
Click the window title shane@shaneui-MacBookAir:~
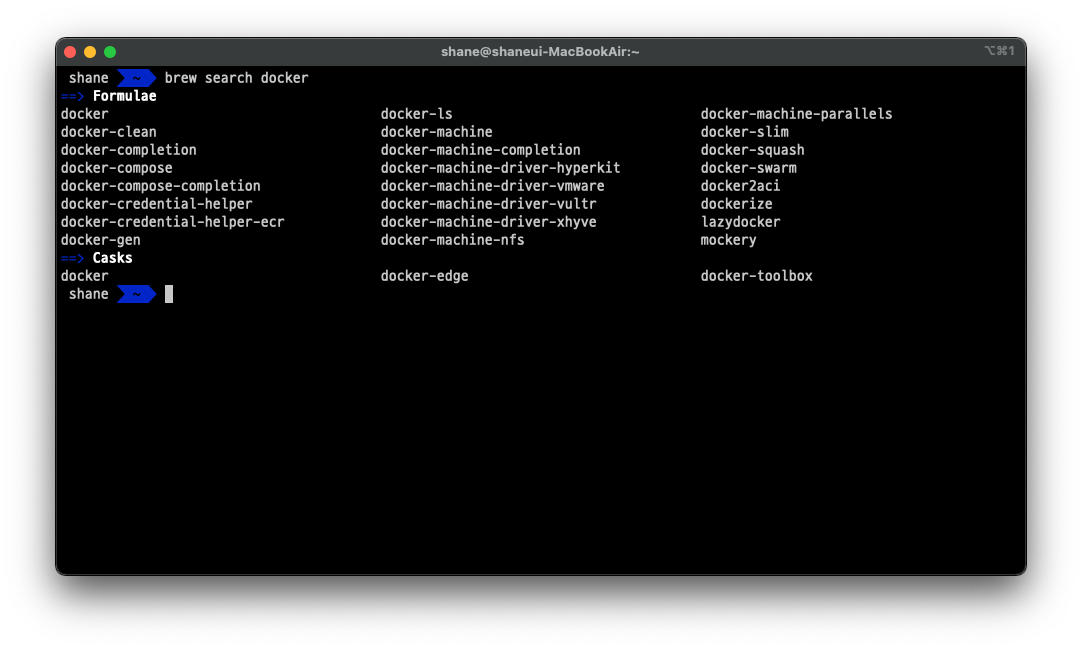point(540,52)
